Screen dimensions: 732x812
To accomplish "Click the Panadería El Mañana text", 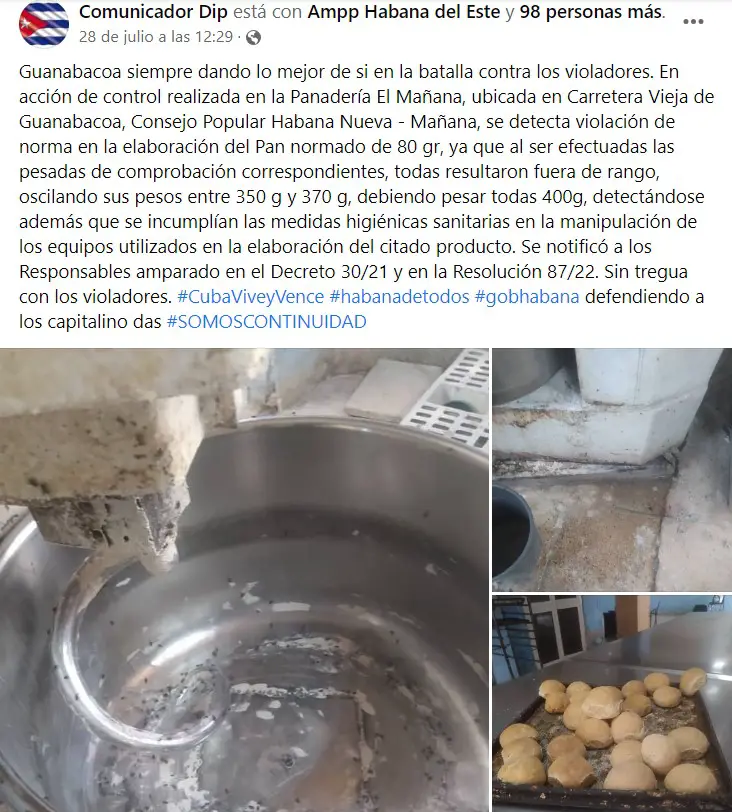I will tap(377, 97).
